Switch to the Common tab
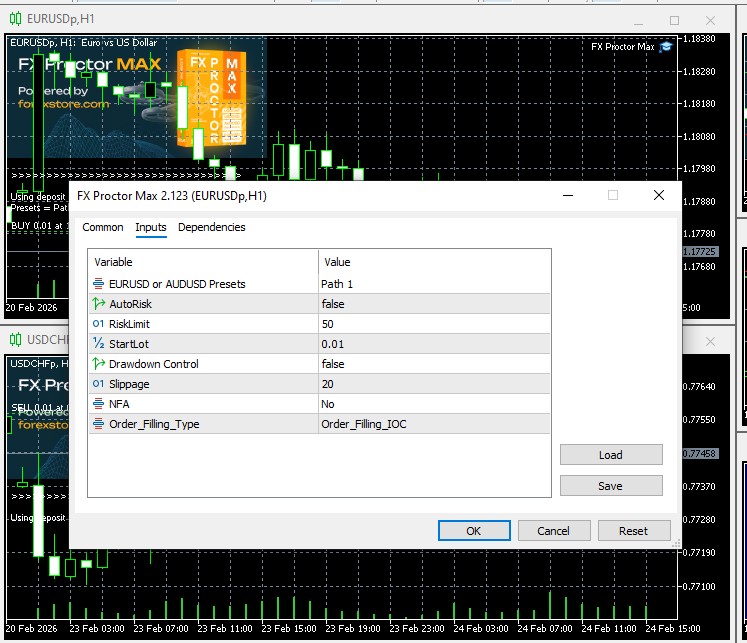 pos(103,227)
